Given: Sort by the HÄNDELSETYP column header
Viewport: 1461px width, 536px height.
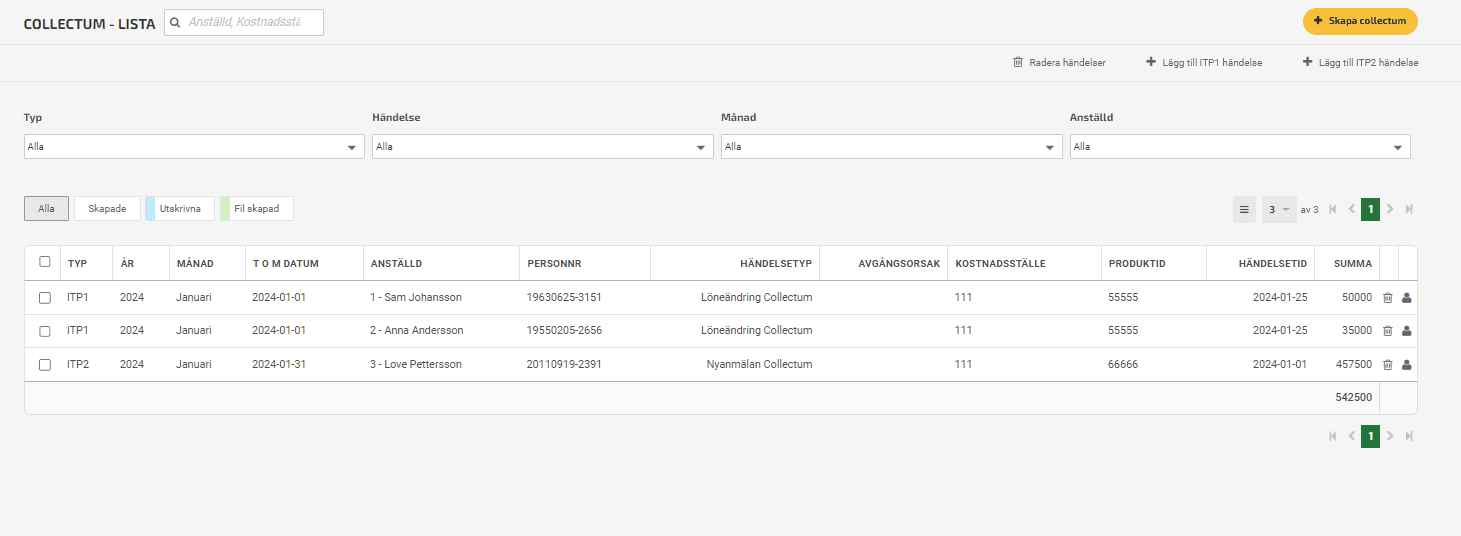Looking at the screenshot, I should click(776, 264).
